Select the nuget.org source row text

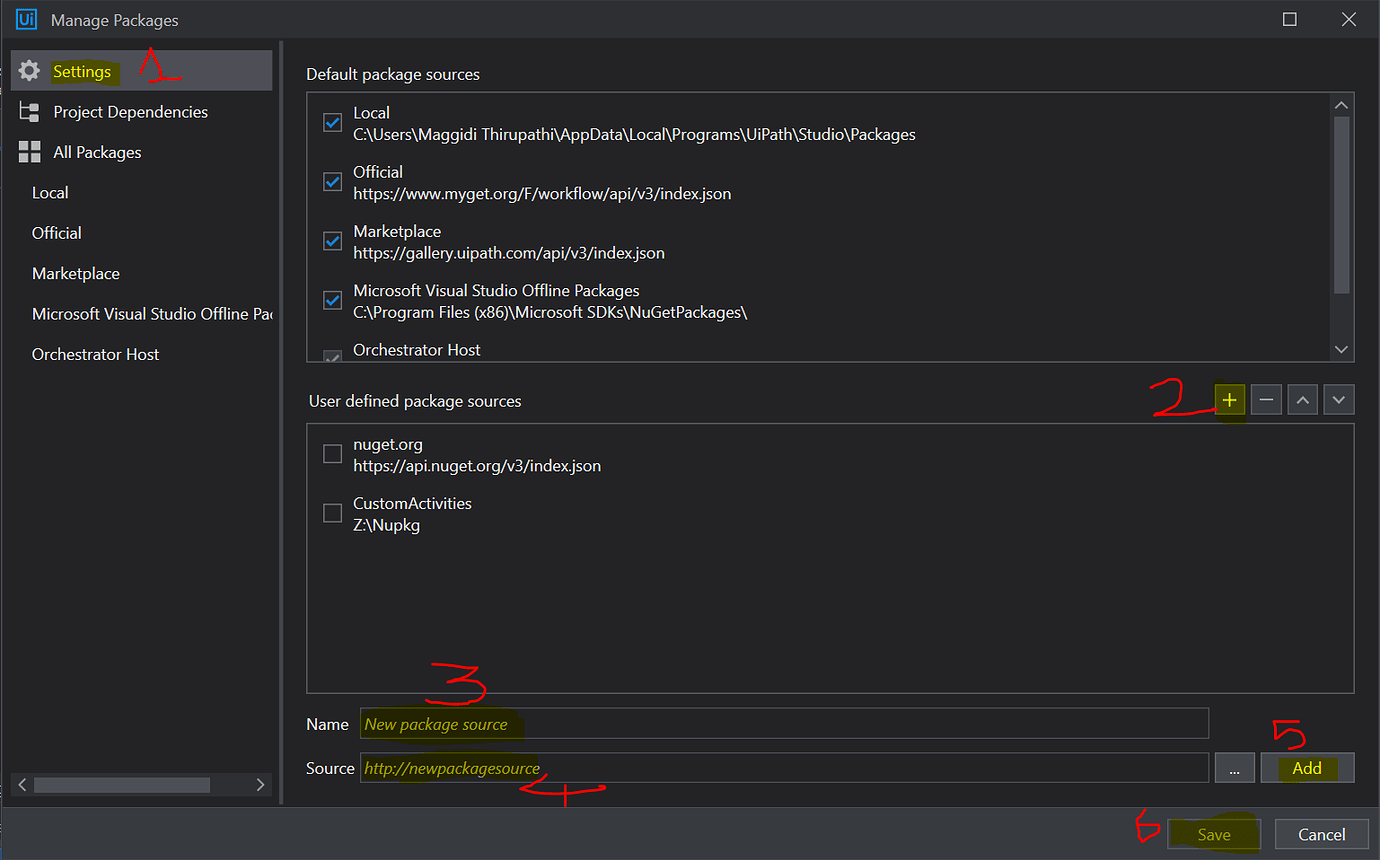tap(388, 444)
